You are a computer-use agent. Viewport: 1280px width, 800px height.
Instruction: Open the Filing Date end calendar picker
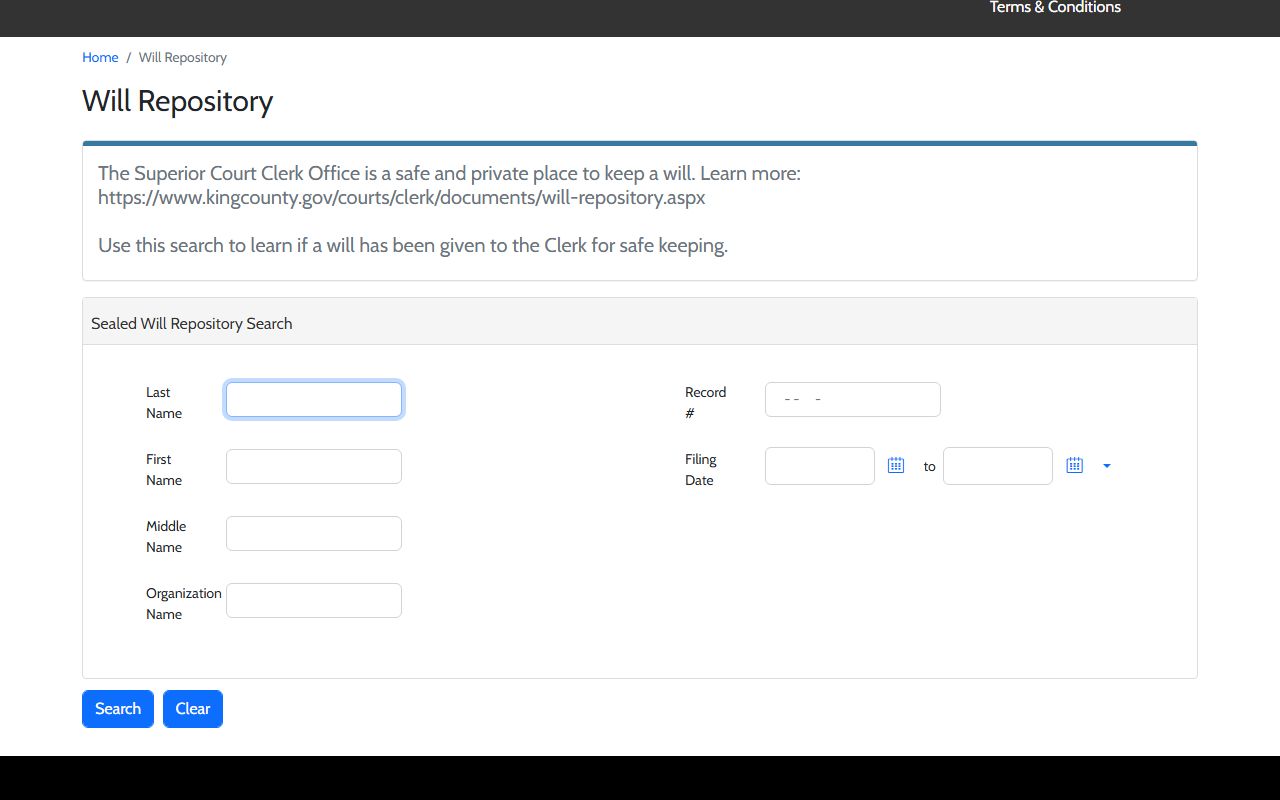pos(1074,465)
